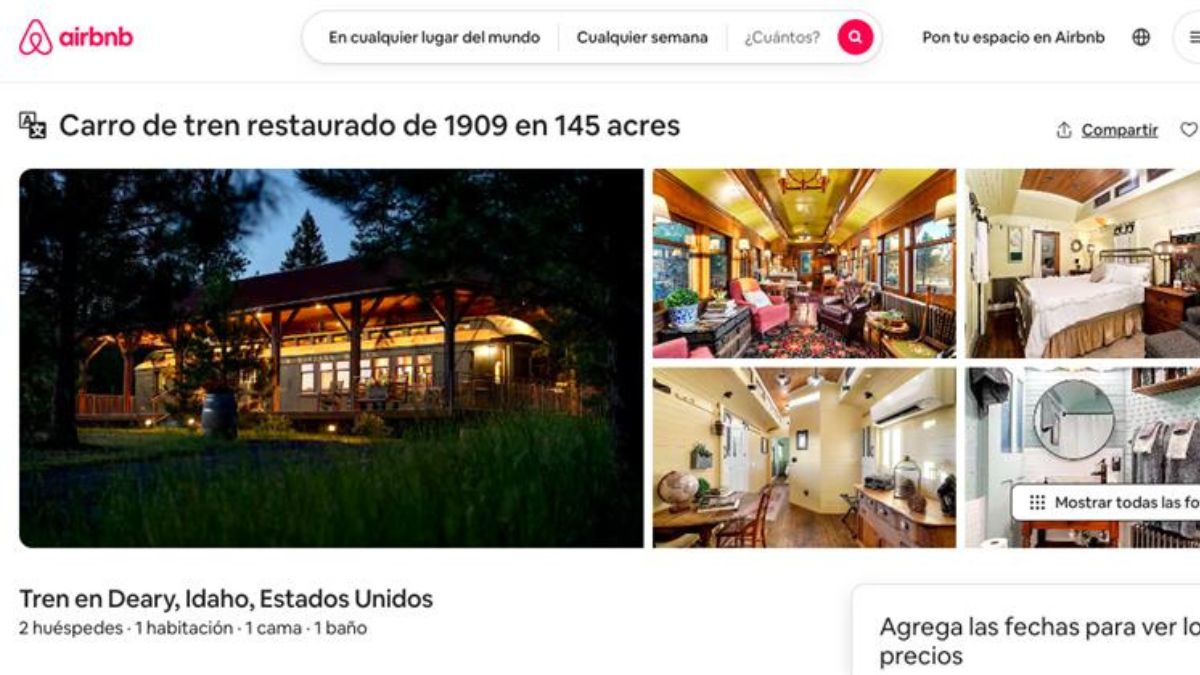Click the translate icon beside title
The height and width of the screenshot is (675, 1200).
coord(33,125)
